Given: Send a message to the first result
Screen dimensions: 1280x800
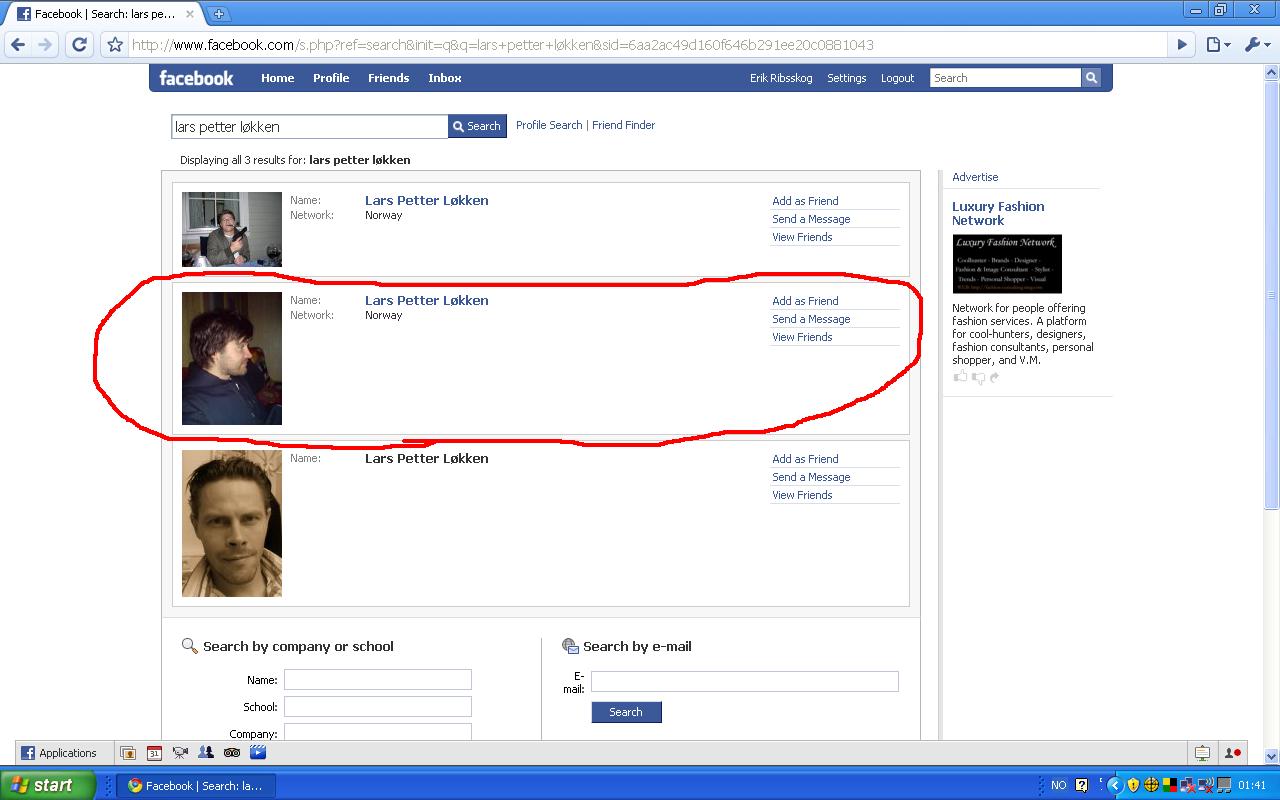Looking at the screenshot, I should coord(811,219).
